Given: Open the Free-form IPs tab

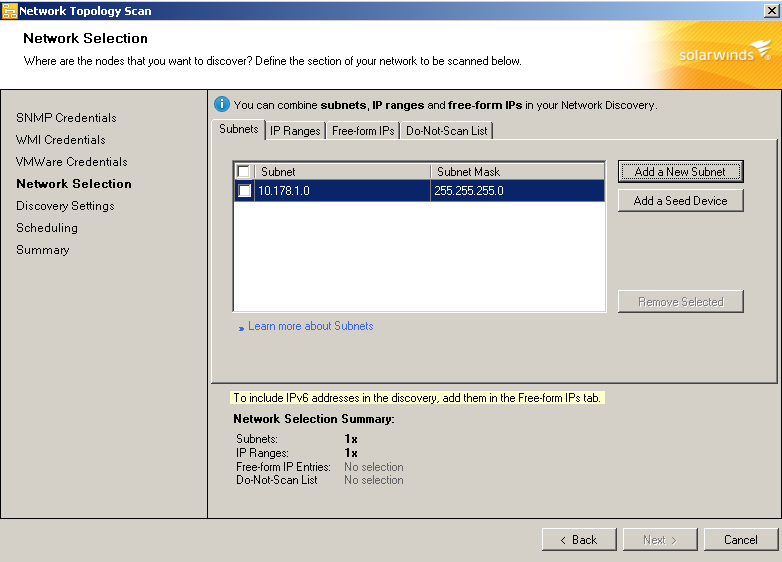Looking at the screenshot, I should pyautogui.click(x=363, y=131).
